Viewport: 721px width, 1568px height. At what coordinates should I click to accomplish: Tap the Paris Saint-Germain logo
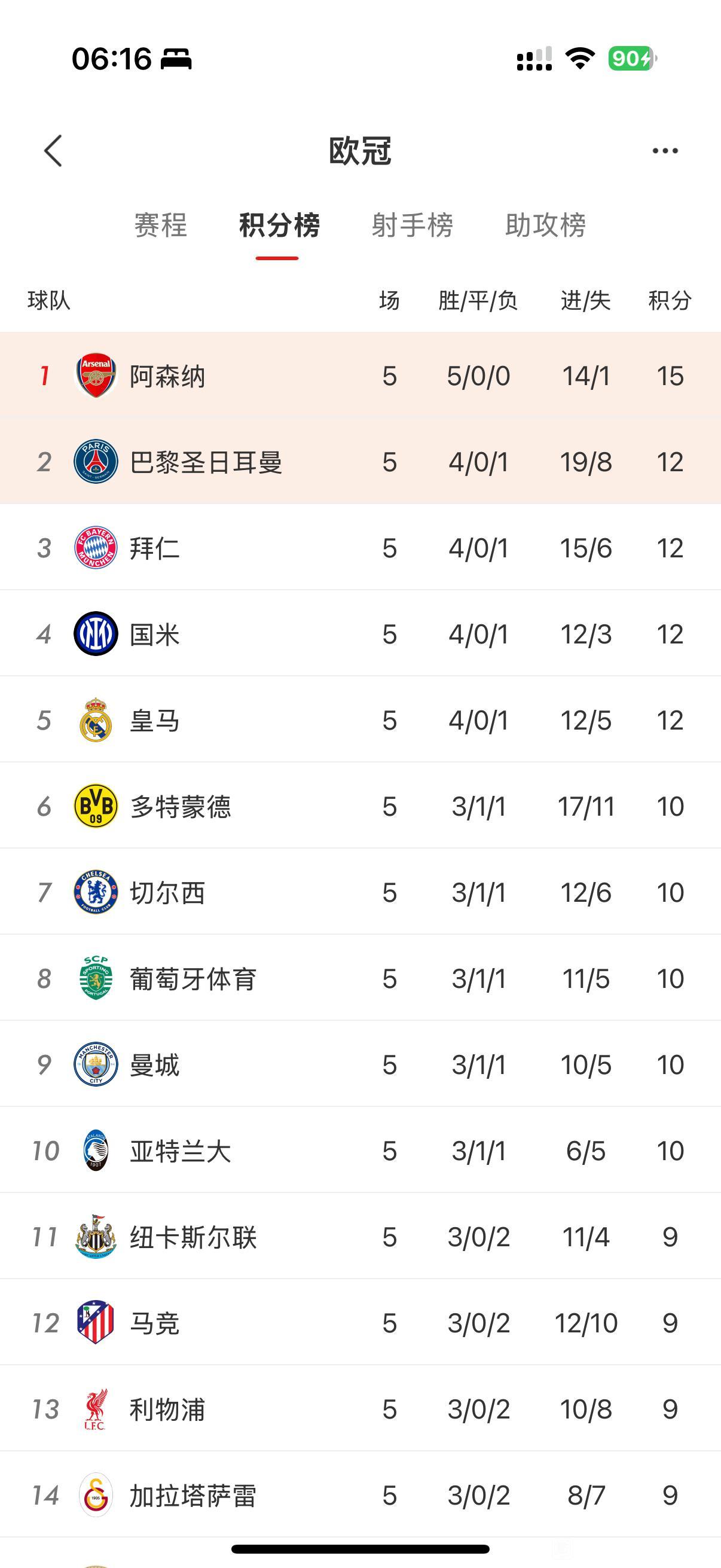point(96,462)
